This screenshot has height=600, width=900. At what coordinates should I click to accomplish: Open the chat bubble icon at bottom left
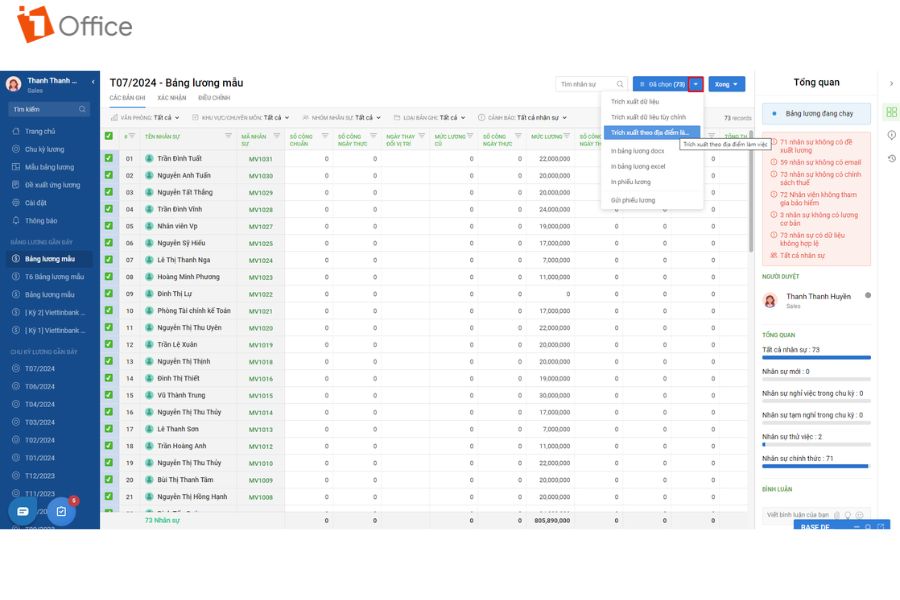(x=22, y=511)
